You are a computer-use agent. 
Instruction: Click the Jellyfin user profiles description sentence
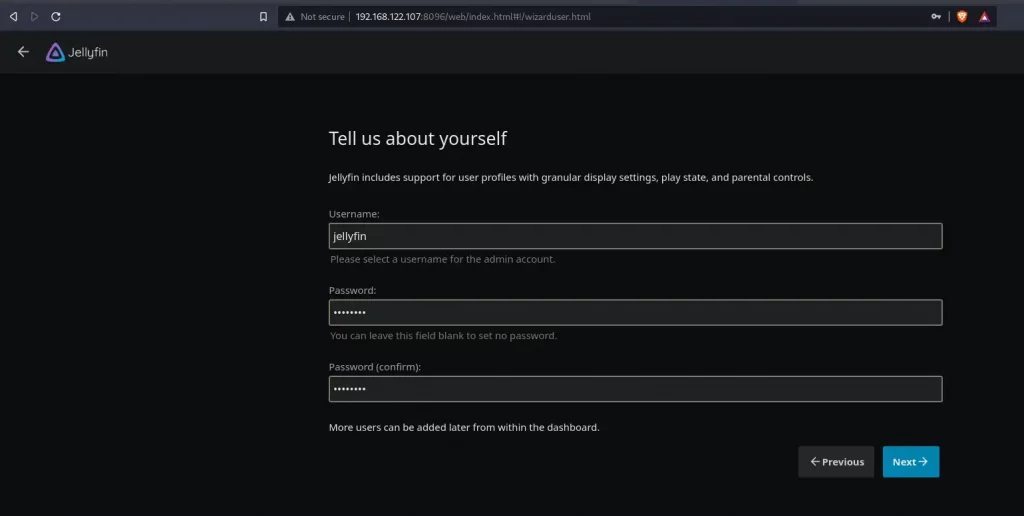tap(571, 178)
